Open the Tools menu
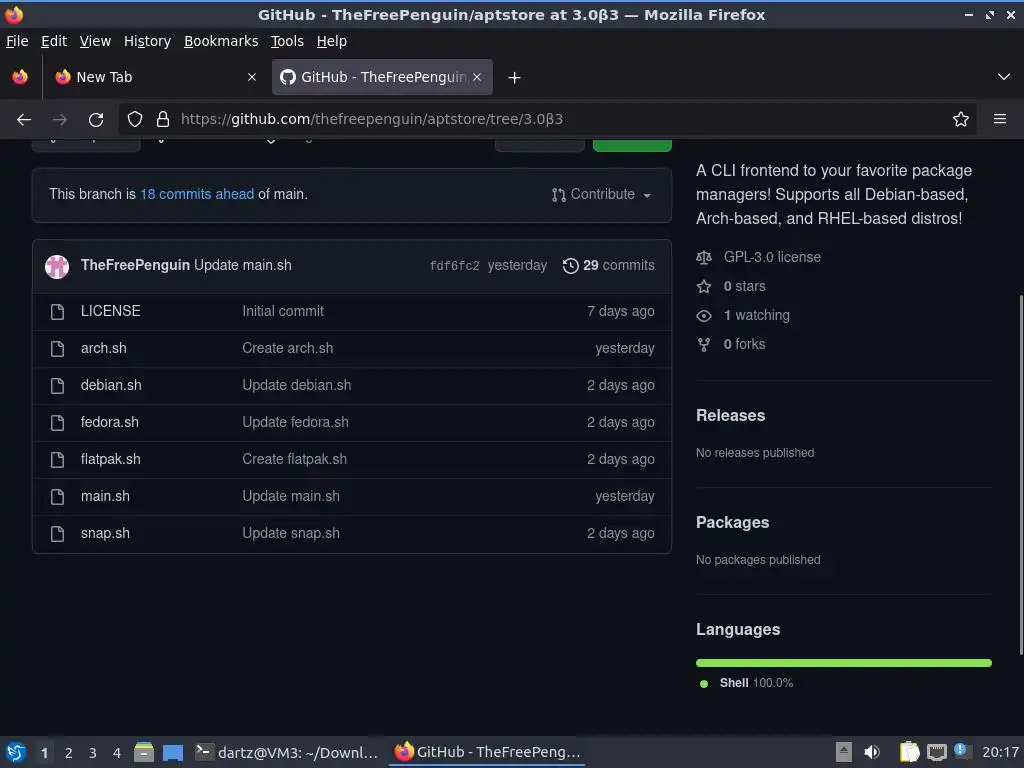1024x768 pixels. [x=287, y=41]
